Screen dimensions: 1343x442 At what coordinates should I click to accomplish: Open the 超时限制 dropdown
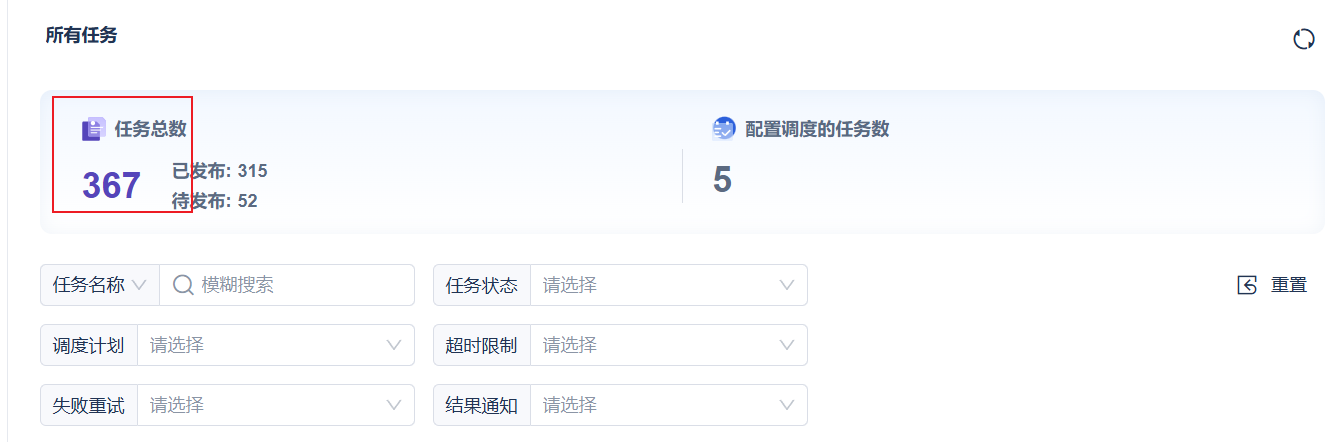coord(669,345)
